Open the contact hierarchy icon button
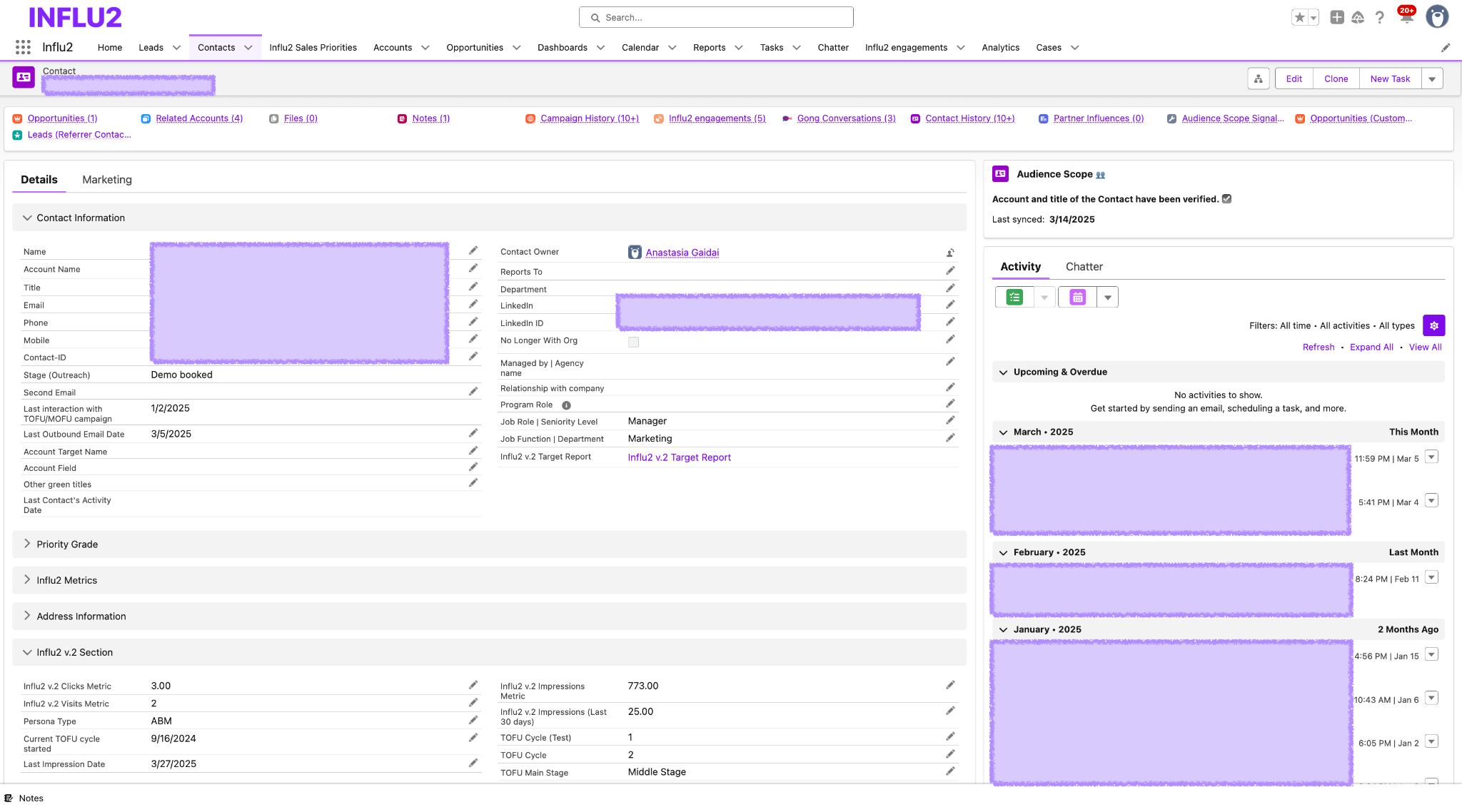The height and width of the screenshot is (812, 1462). [x=1259, y=78]
